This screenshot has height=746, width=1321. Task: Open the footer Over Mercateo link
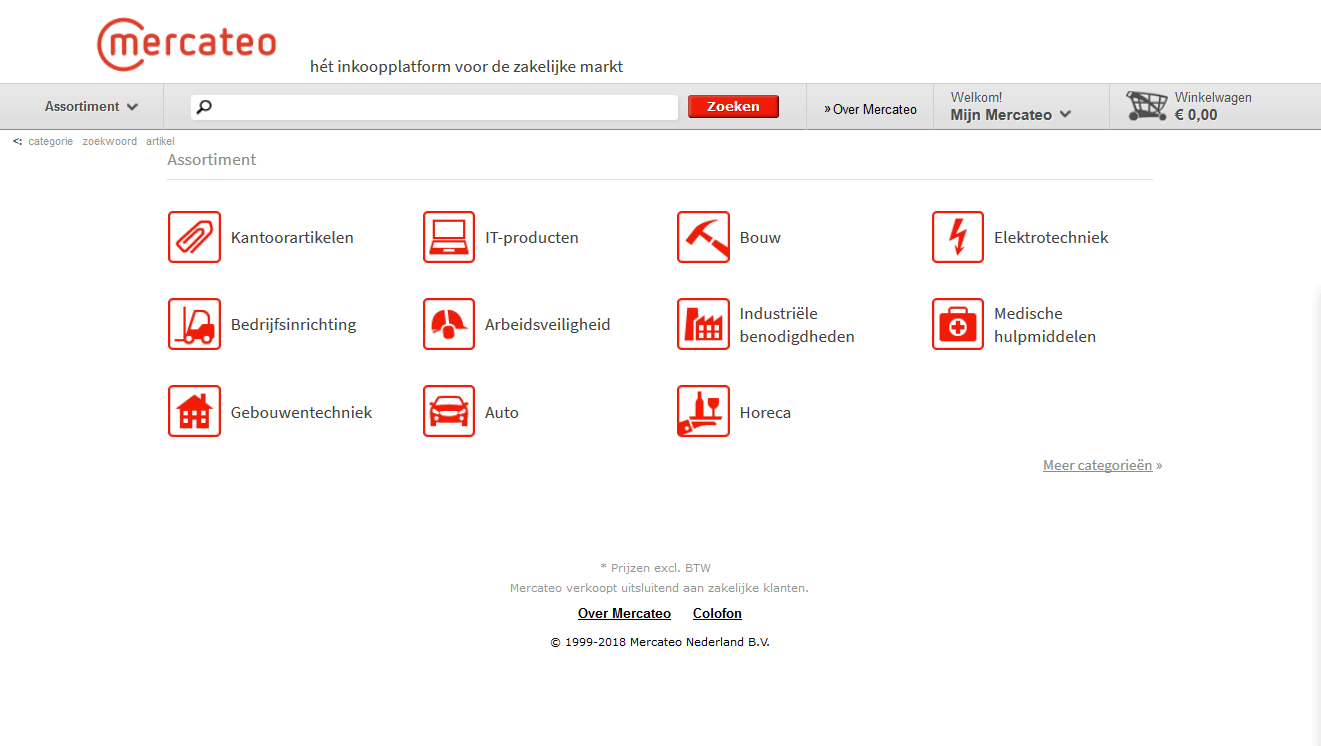click(624, 613)
